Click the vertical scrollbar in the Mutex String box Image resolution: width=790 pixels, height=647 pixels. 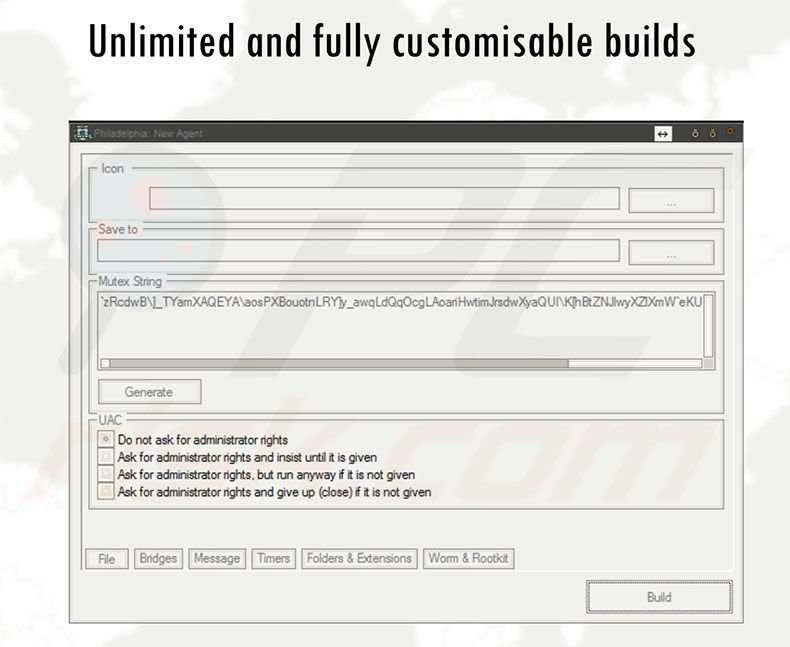[708, 326]
